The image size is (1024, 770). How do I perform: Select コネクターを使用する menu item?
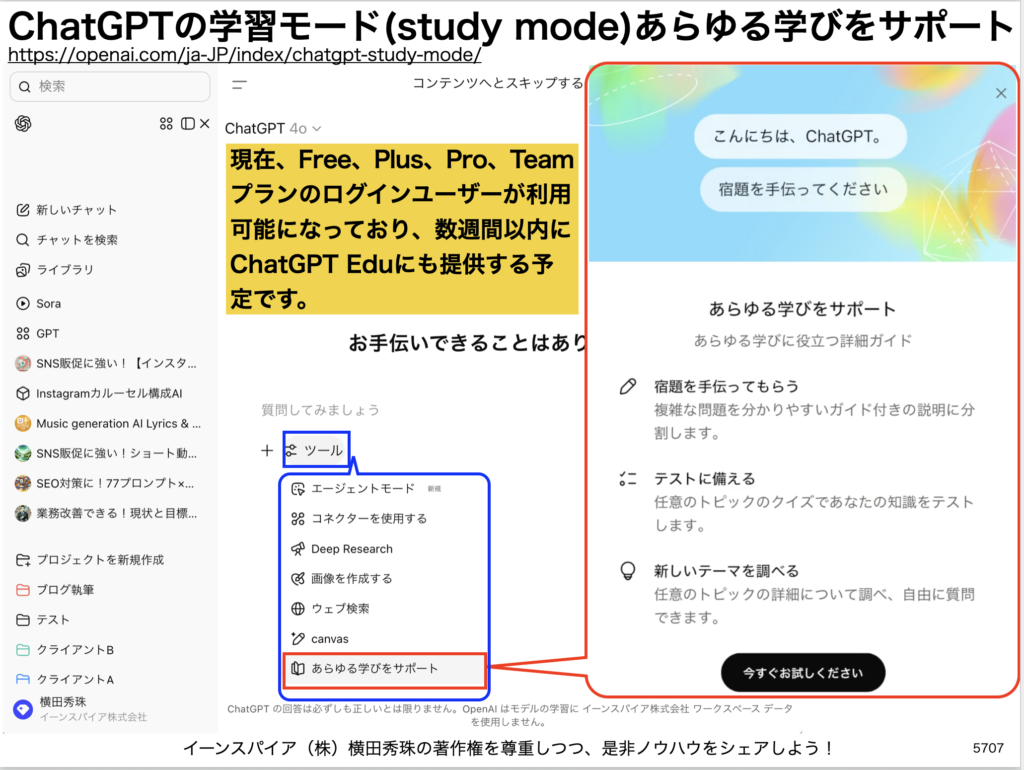[359, 519]
